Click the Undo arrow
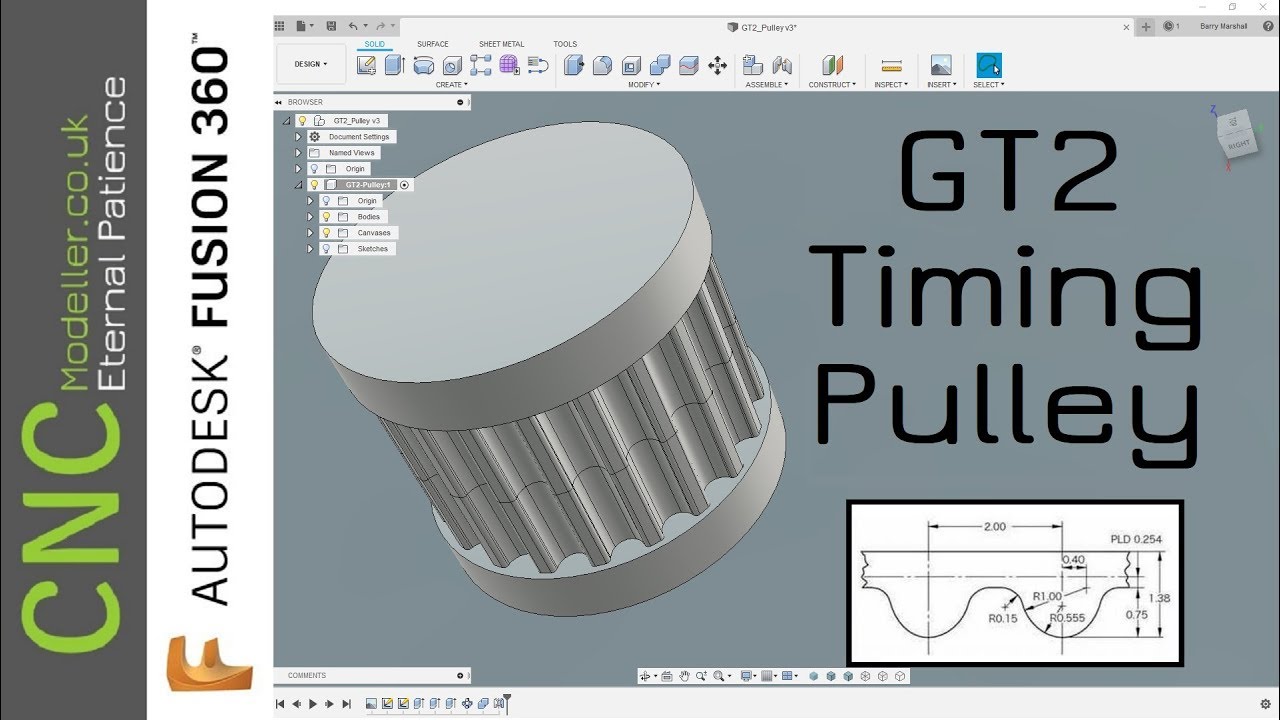 tap(353, 26)
